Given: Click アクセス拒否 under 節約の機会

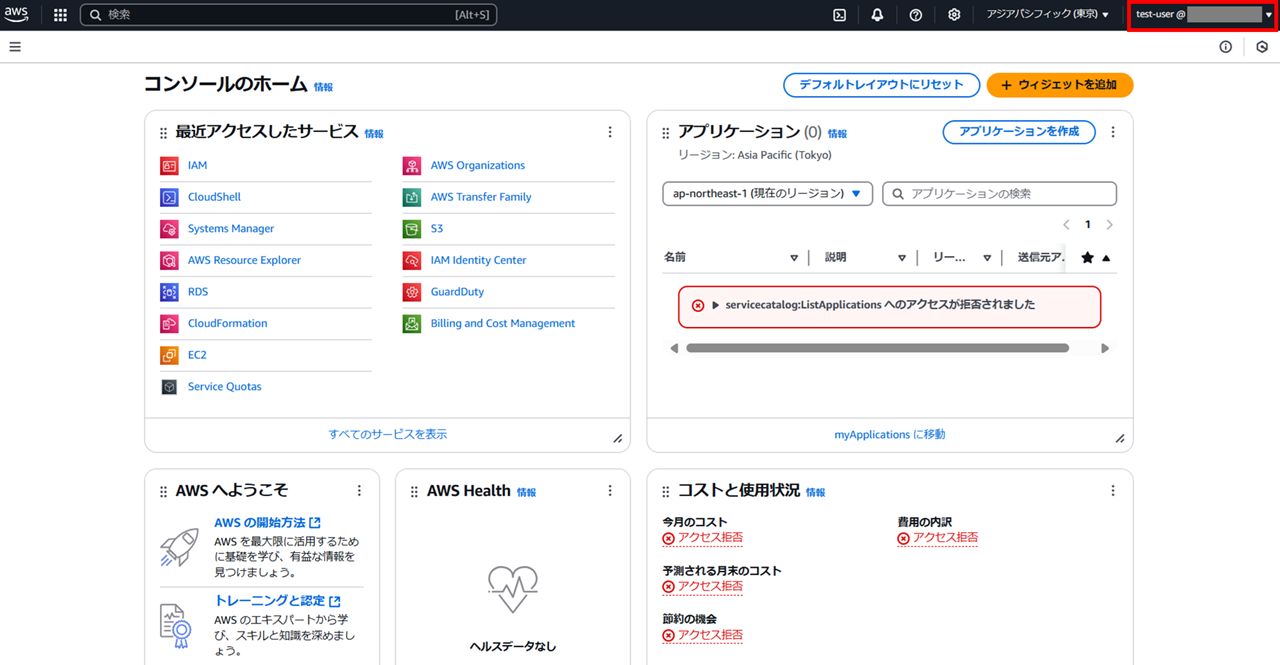Looking at the screenshot, I should (x=703, y=635).
